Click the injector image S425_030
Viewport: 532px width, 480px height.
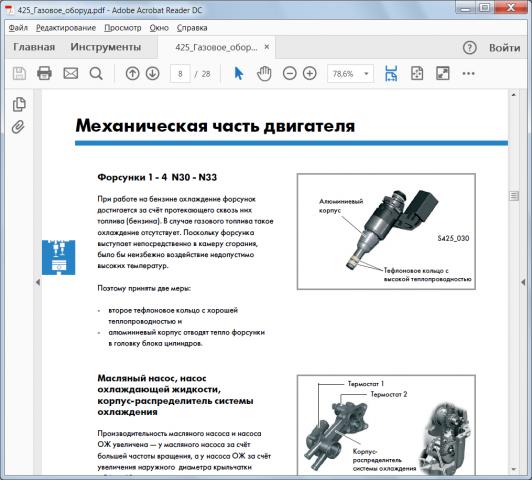click(386, 232)
